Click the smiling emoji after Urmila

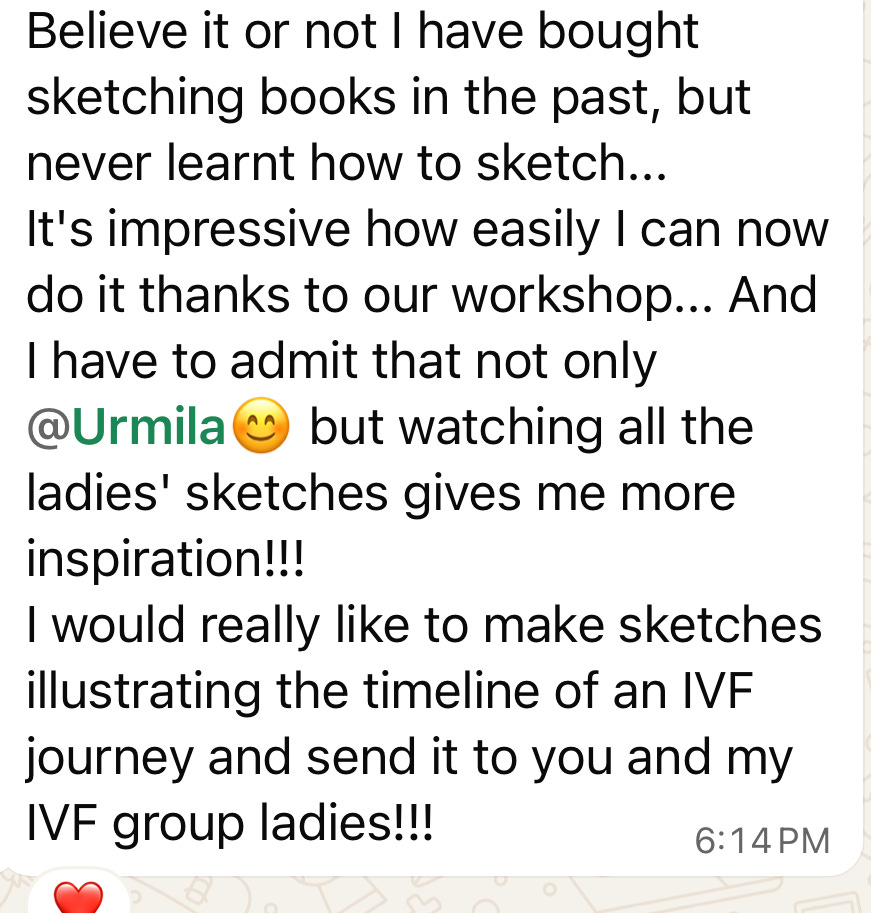(261, 426)
